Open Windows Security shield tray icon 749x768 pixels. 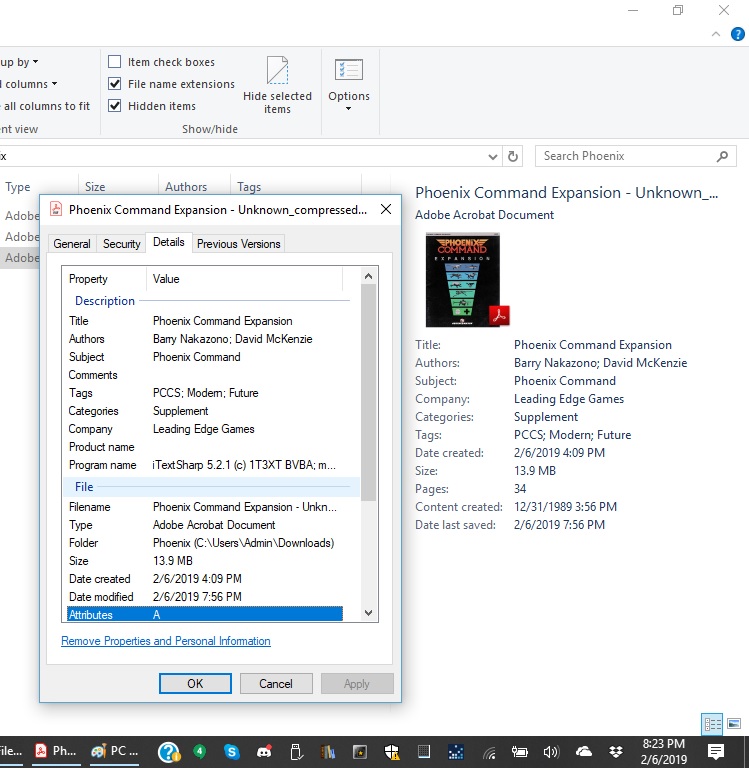coord(392,751)
